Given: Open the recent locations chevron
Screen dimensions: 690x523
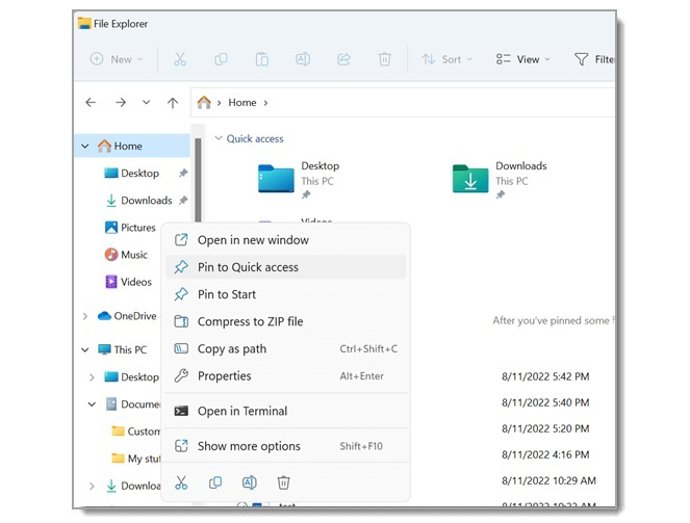Looking at the screenshot, I should coord(146,103).
